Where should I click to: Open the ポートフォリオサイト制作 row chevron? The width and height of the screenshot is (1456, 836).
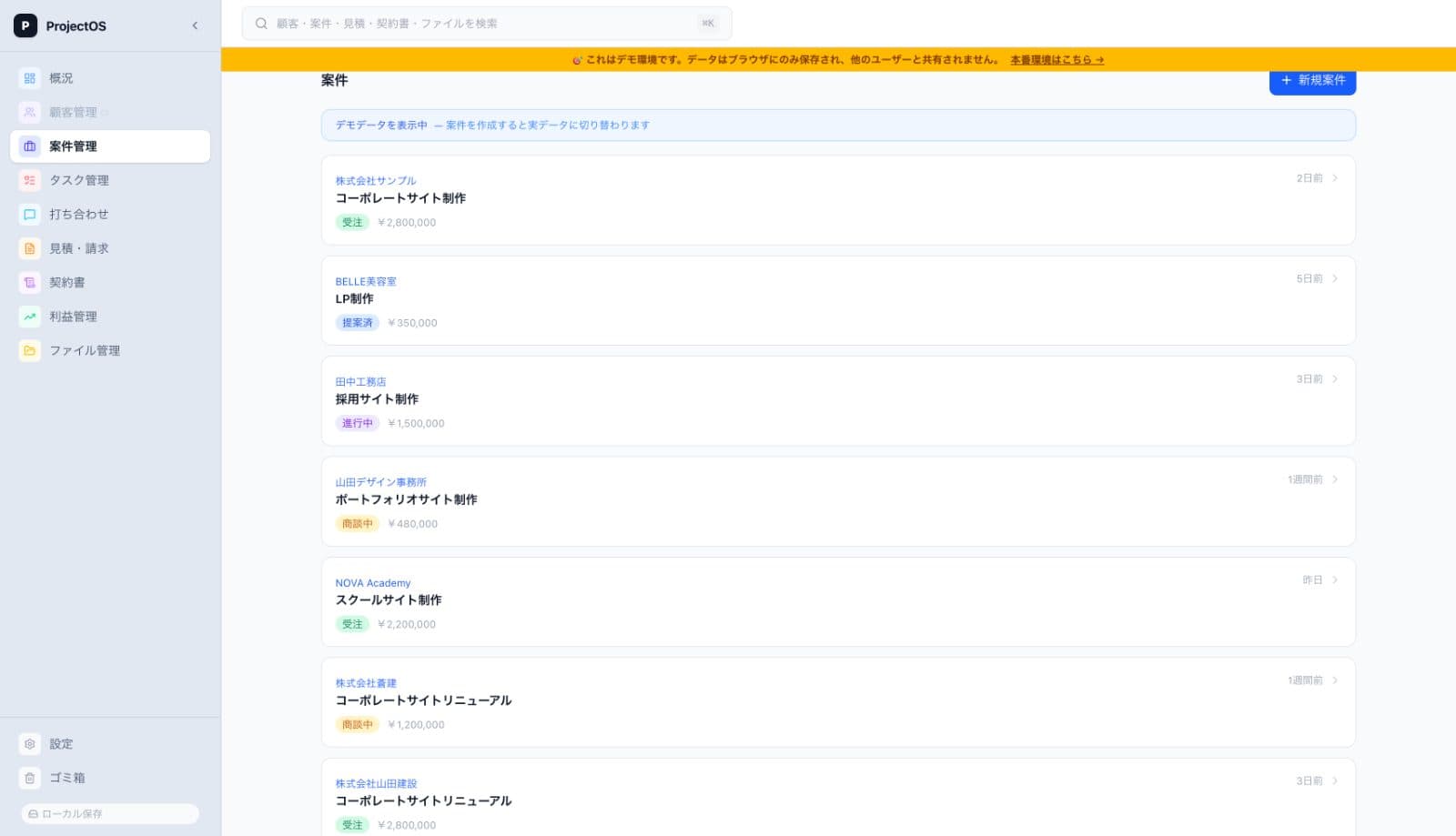(x=1335, y=479)
